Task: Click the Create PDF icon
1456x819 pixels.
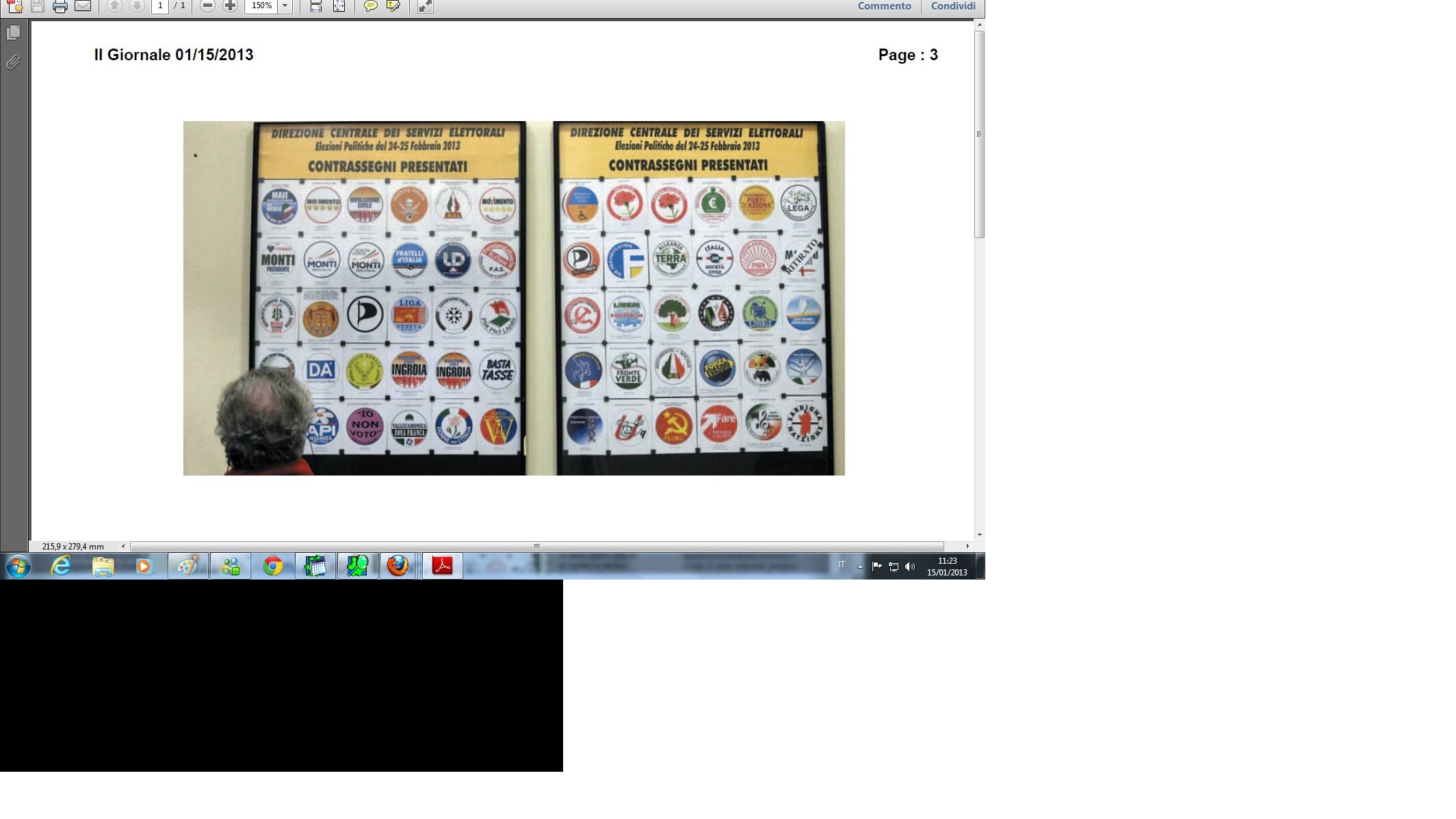Action: (x=14, y=6)
